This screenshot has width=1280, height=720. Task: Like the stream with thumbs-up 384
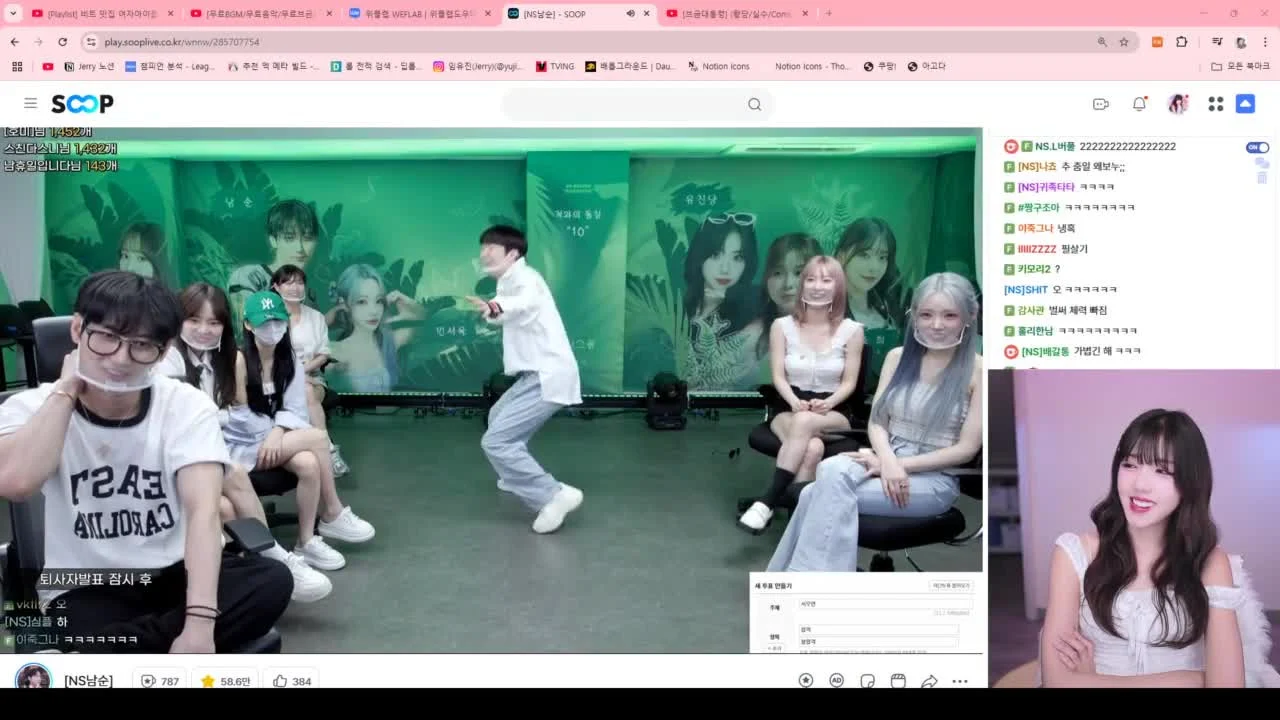[292, 681]
